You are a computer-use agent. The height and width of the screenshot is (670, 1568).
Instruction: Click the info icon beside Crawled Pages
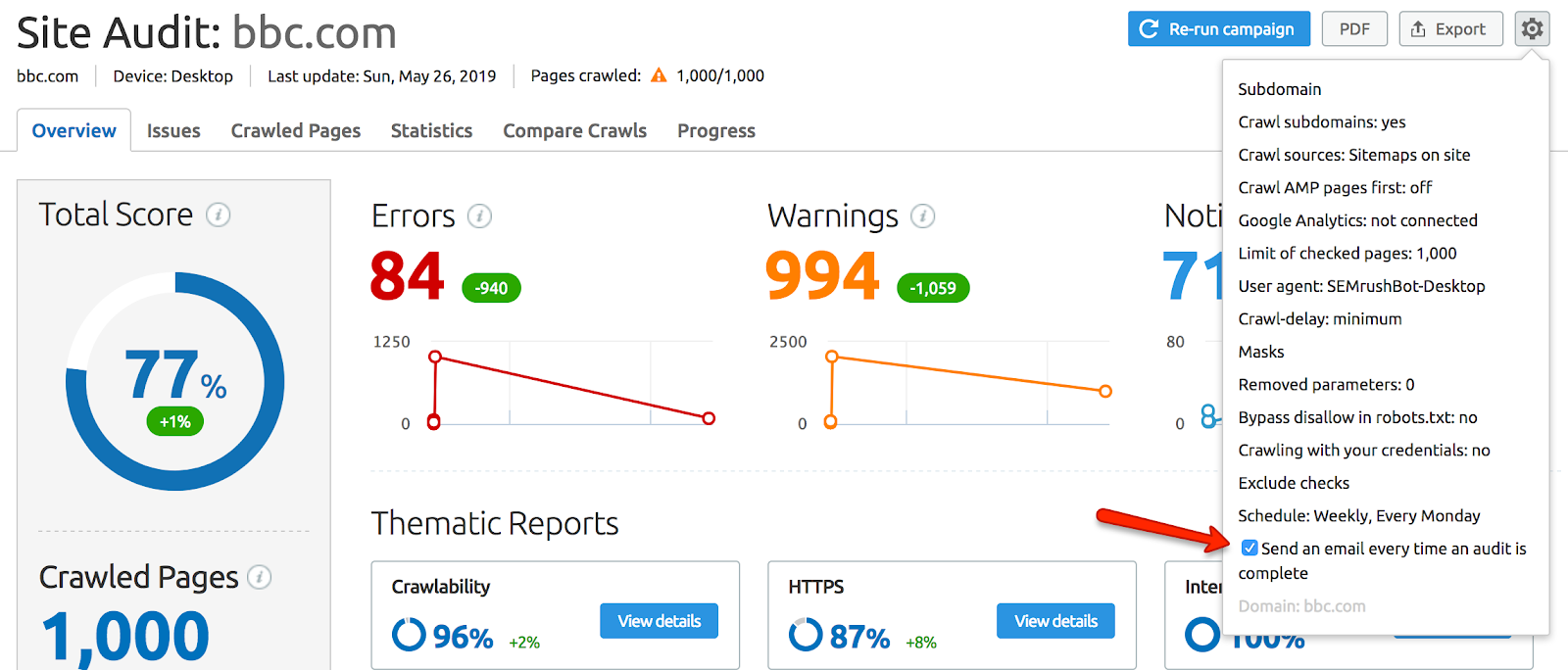259,577
